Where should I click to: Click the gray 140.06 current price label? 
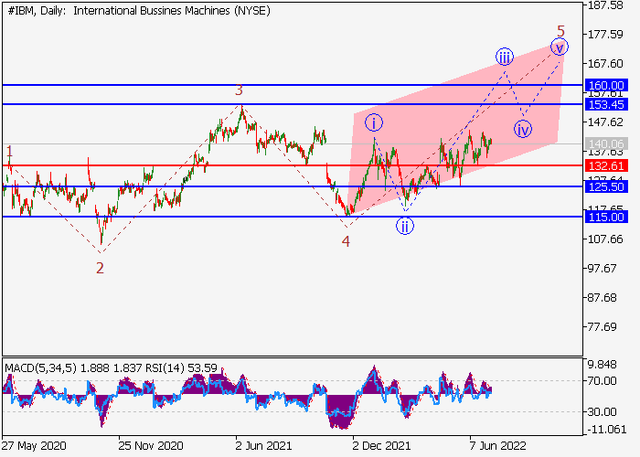coord(606,144)
